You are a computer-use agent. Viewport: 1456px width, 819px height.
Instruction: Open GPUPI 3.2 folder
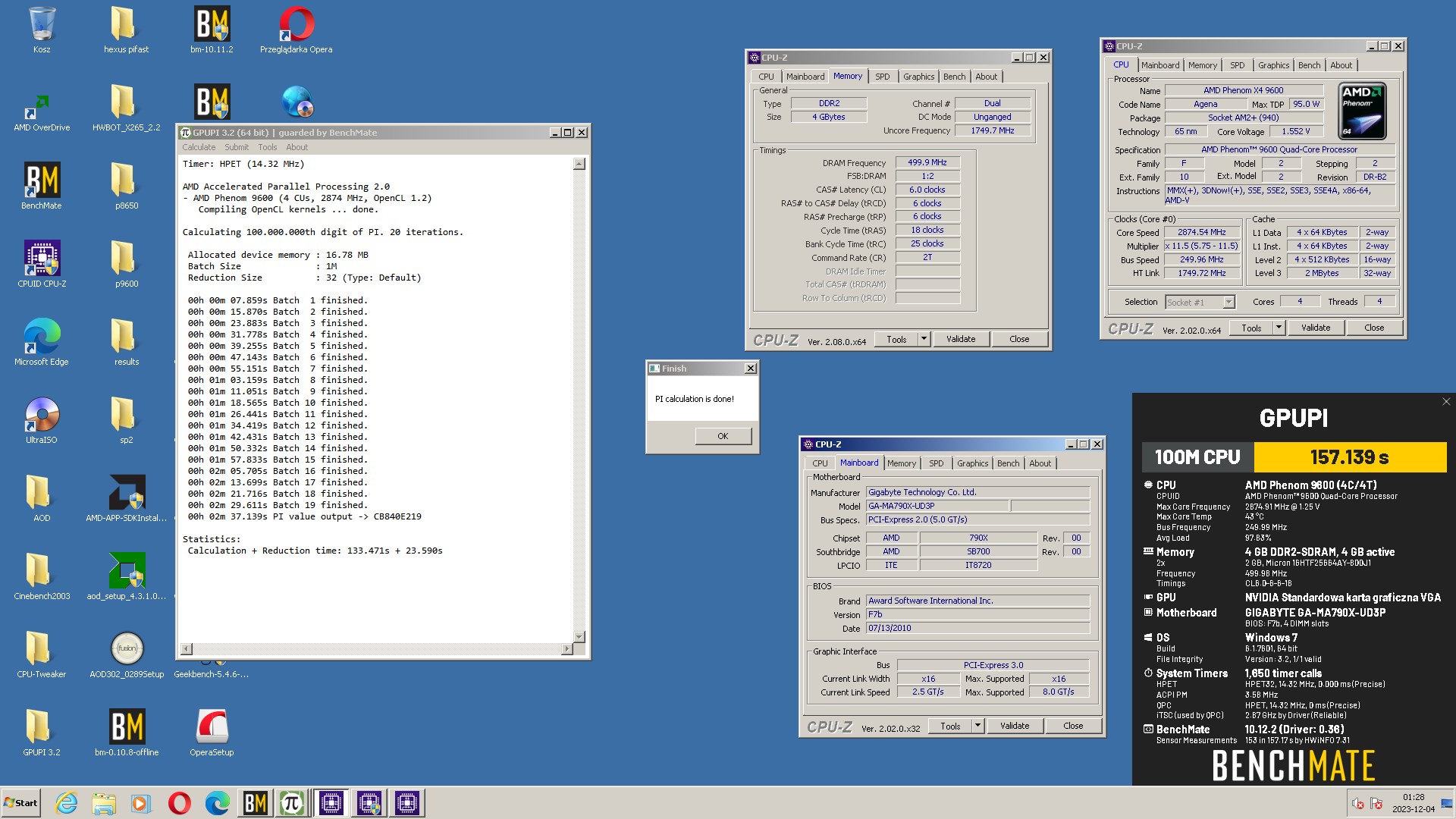42,733
